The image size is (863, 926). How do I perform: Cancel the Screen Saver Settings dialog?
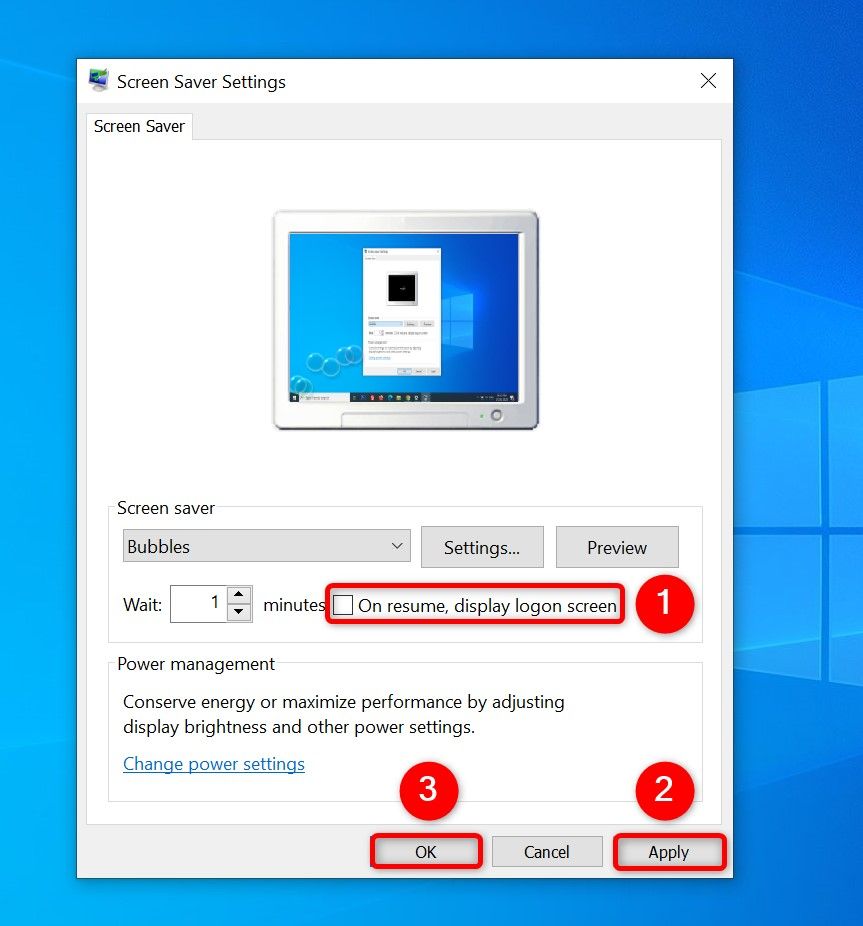tap(546, 851)
